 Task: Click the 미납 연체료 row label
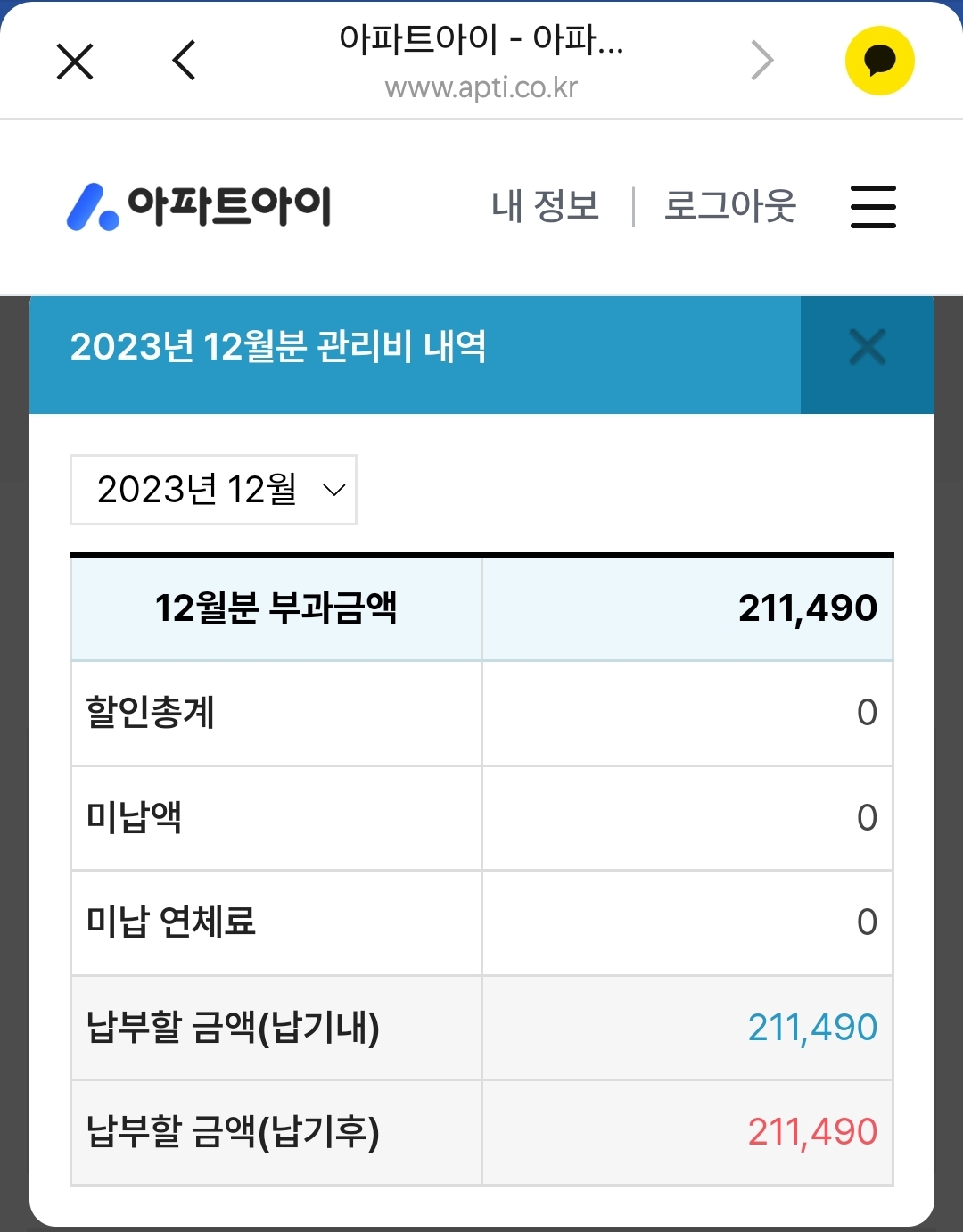pyautogui.click(x=171, y=922)
